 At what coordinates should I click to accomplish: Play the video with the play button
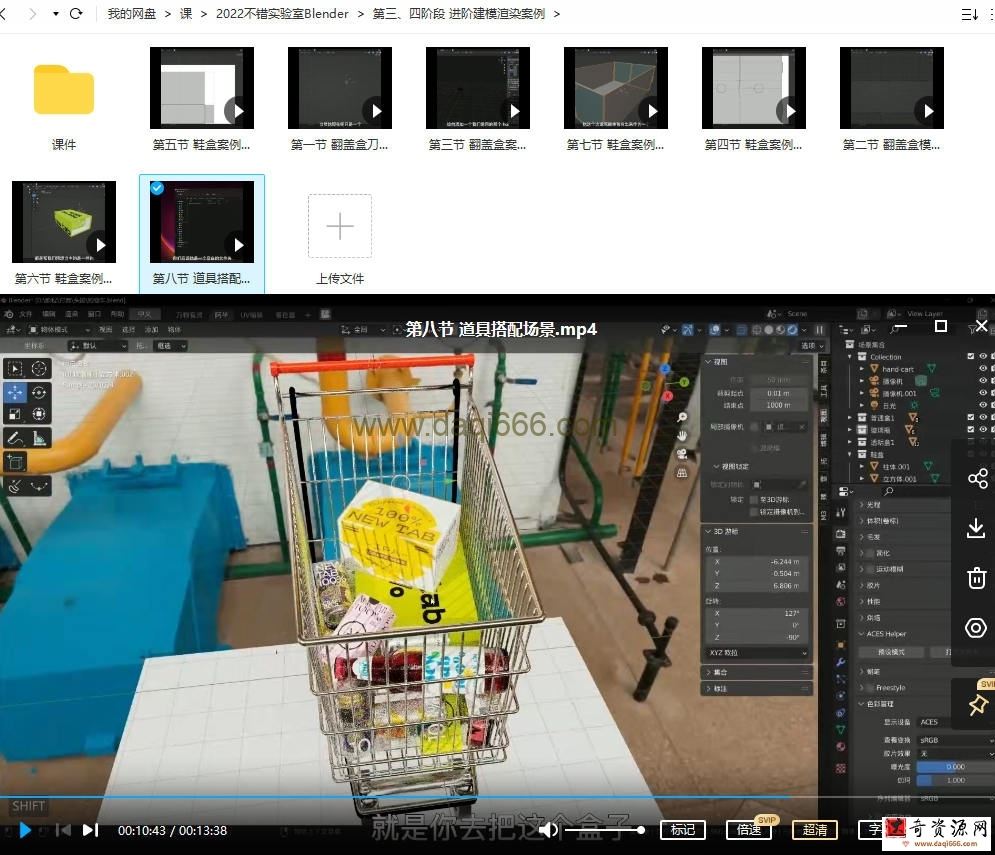coord(25,830)
